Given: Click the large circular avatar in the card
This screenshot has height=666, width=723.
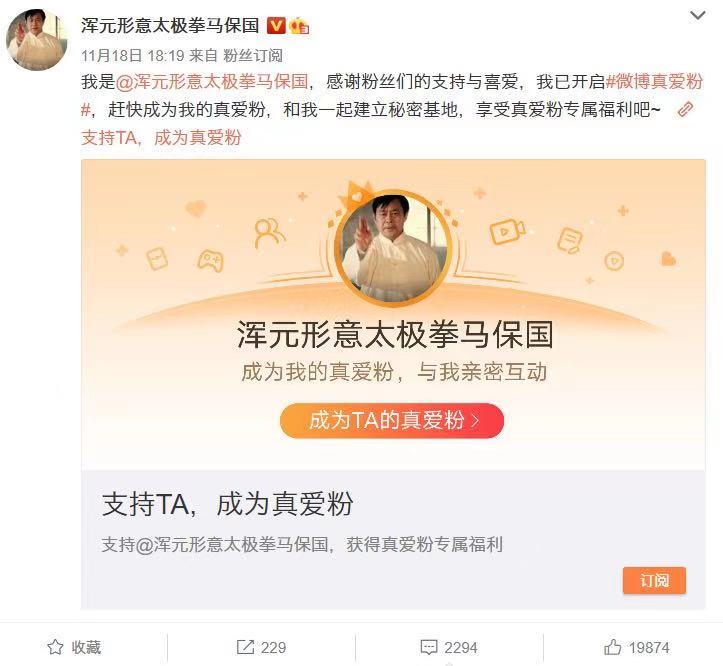Looking at the screenshot, I should coord(393,248).
